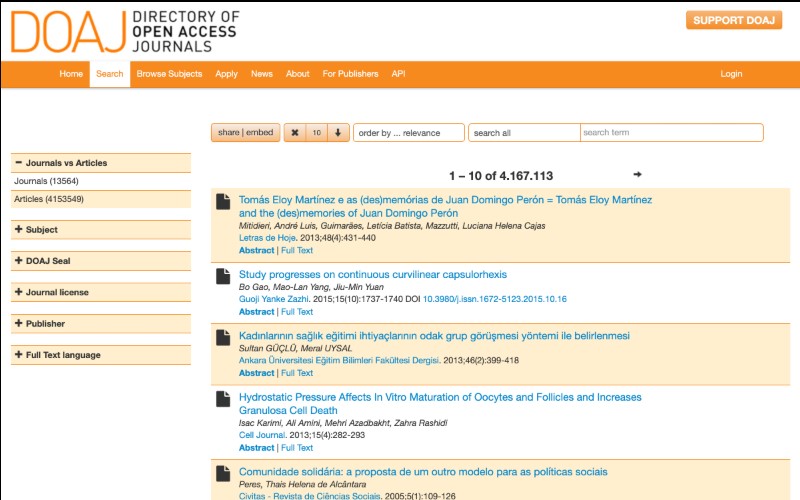Image resolution: width=800 pixels, height=500 pixels.
Task: Open the search all fields dropdown
Action: click(x=524, y=133)
